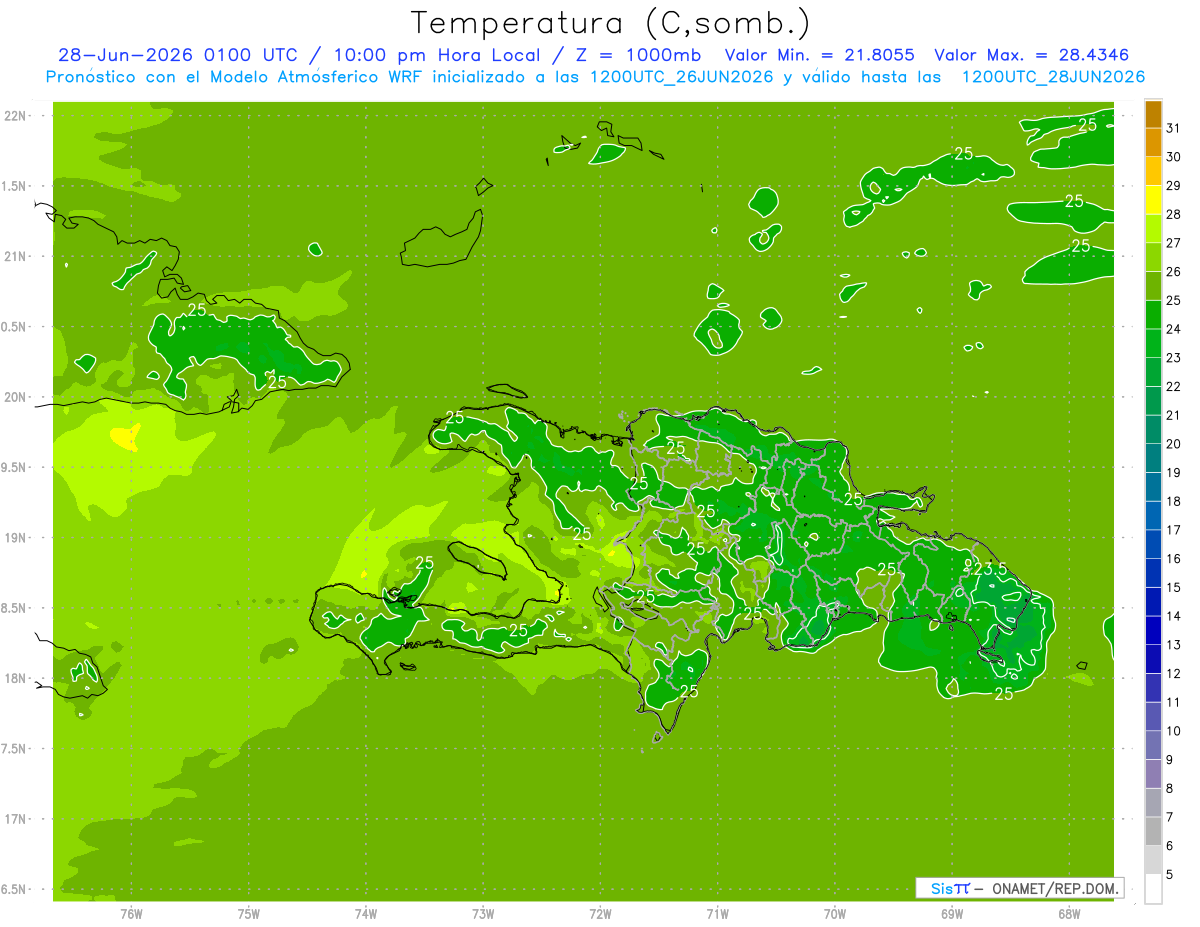Select the color bar segment between 22 and 23

1153,372
